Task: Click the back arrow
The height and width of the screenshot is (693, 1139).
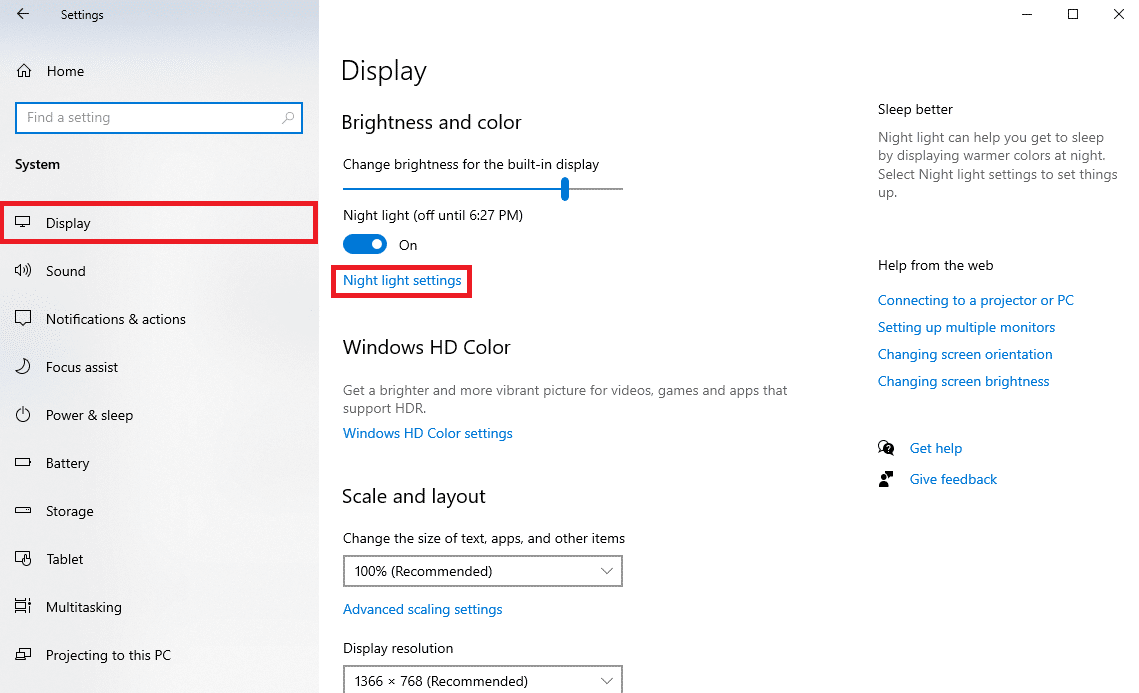Action: tap(22, 14)
